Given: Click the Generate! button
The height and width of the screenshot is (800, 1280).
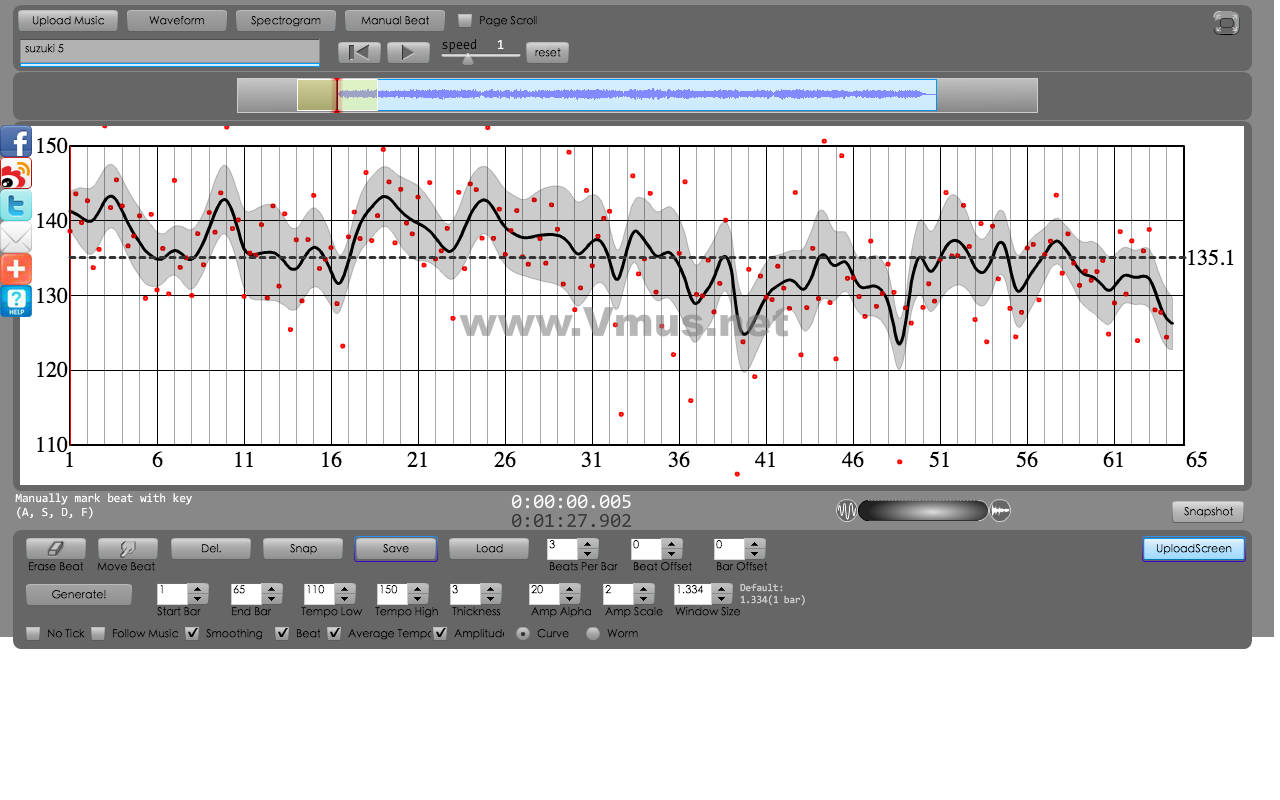Looking at the screenshot, I should coord(79,594).
